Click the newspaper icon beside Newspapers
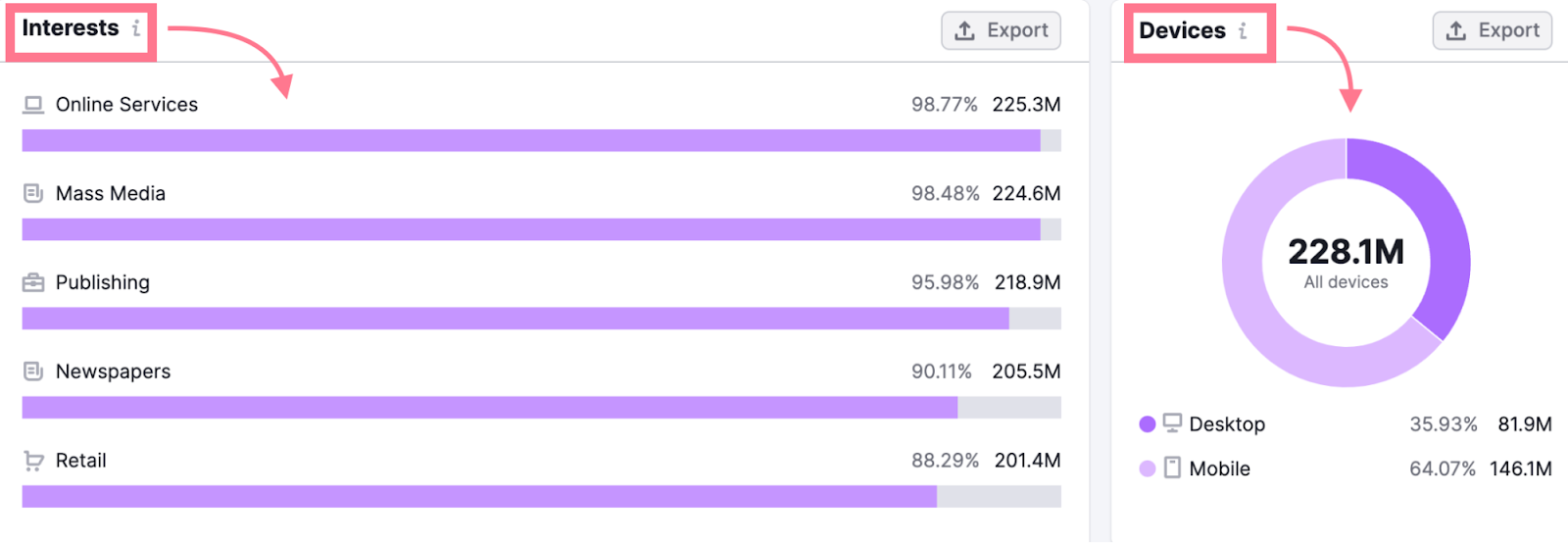Image resolution: width=1568 pixels, height=543 pixels. coord(33,371)
